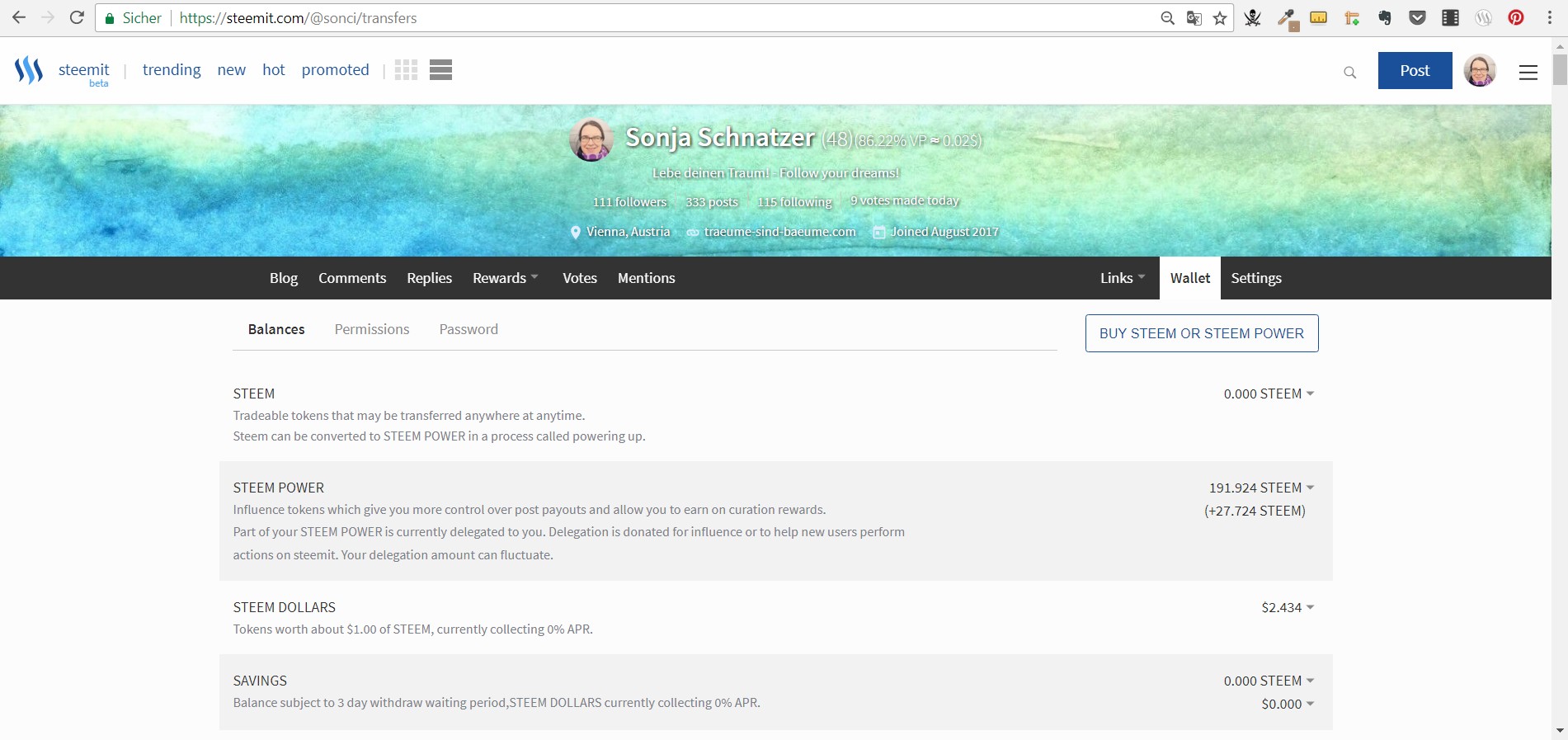The height and width of the screenshot is (740, 1568).
Task: Open Google Translate icon in address bar
Action: (x=1194, y=18)
